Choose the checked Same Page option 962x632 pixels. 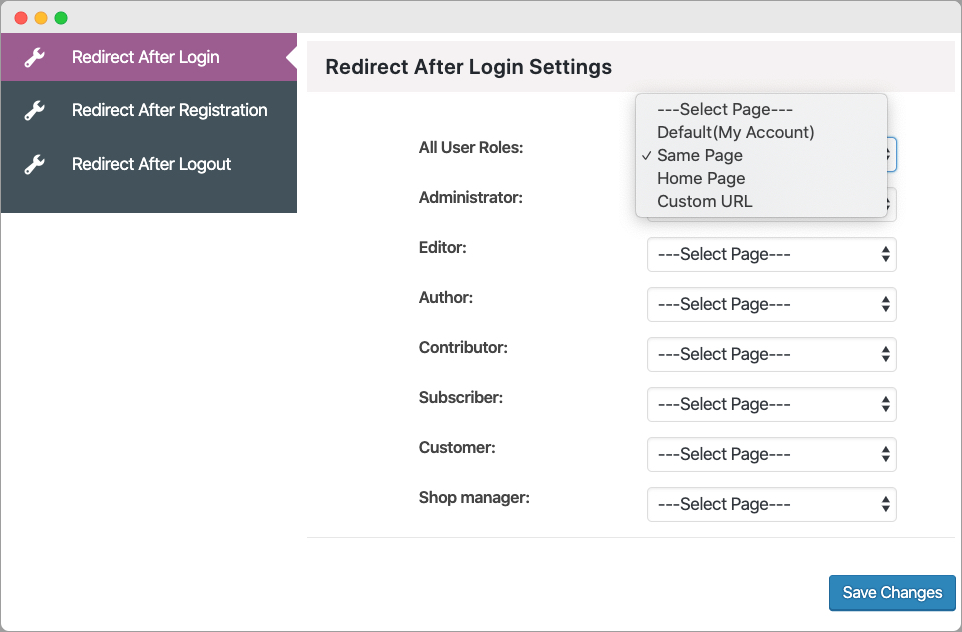pos(700,155)
